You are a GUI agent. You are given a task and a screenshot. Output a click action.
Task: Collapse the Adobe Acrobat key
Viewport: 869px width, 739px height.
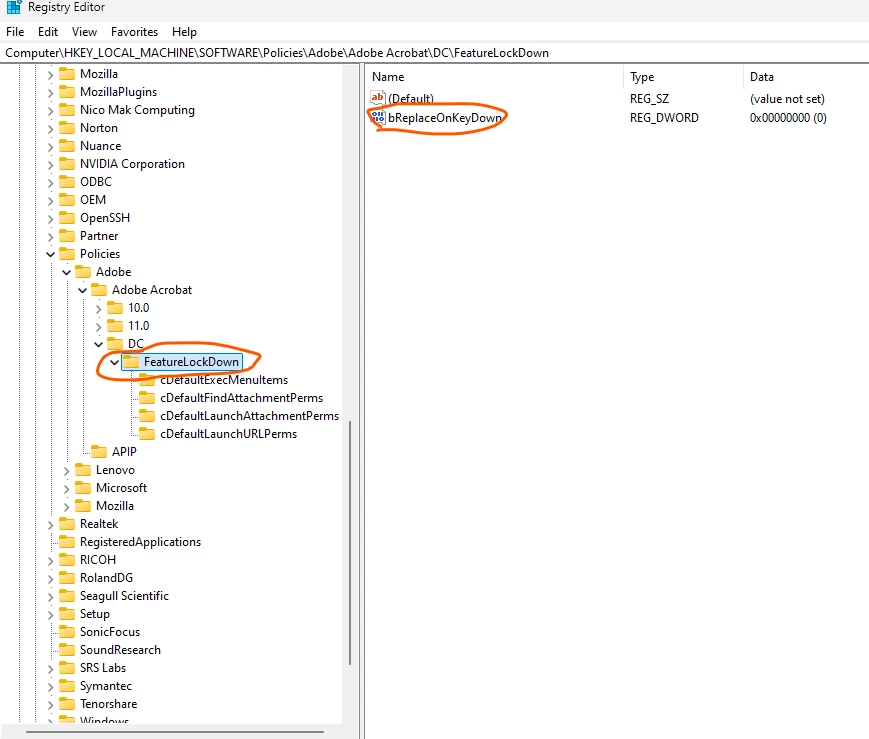point(82,290)
